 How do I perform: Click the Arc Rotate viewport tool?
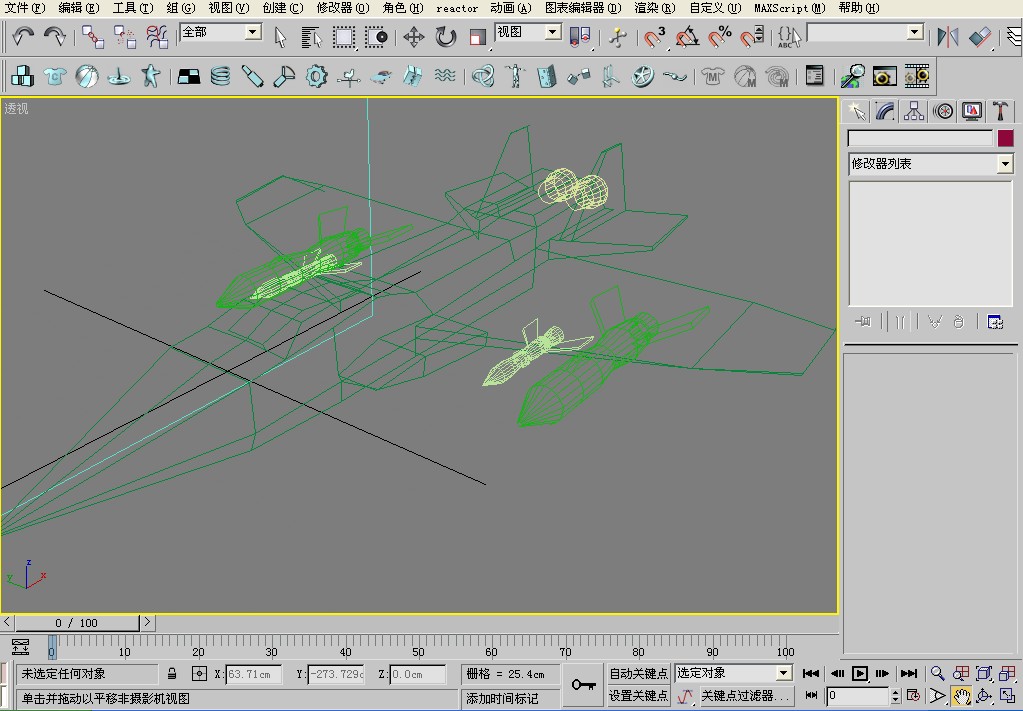[x=983, y=696]
